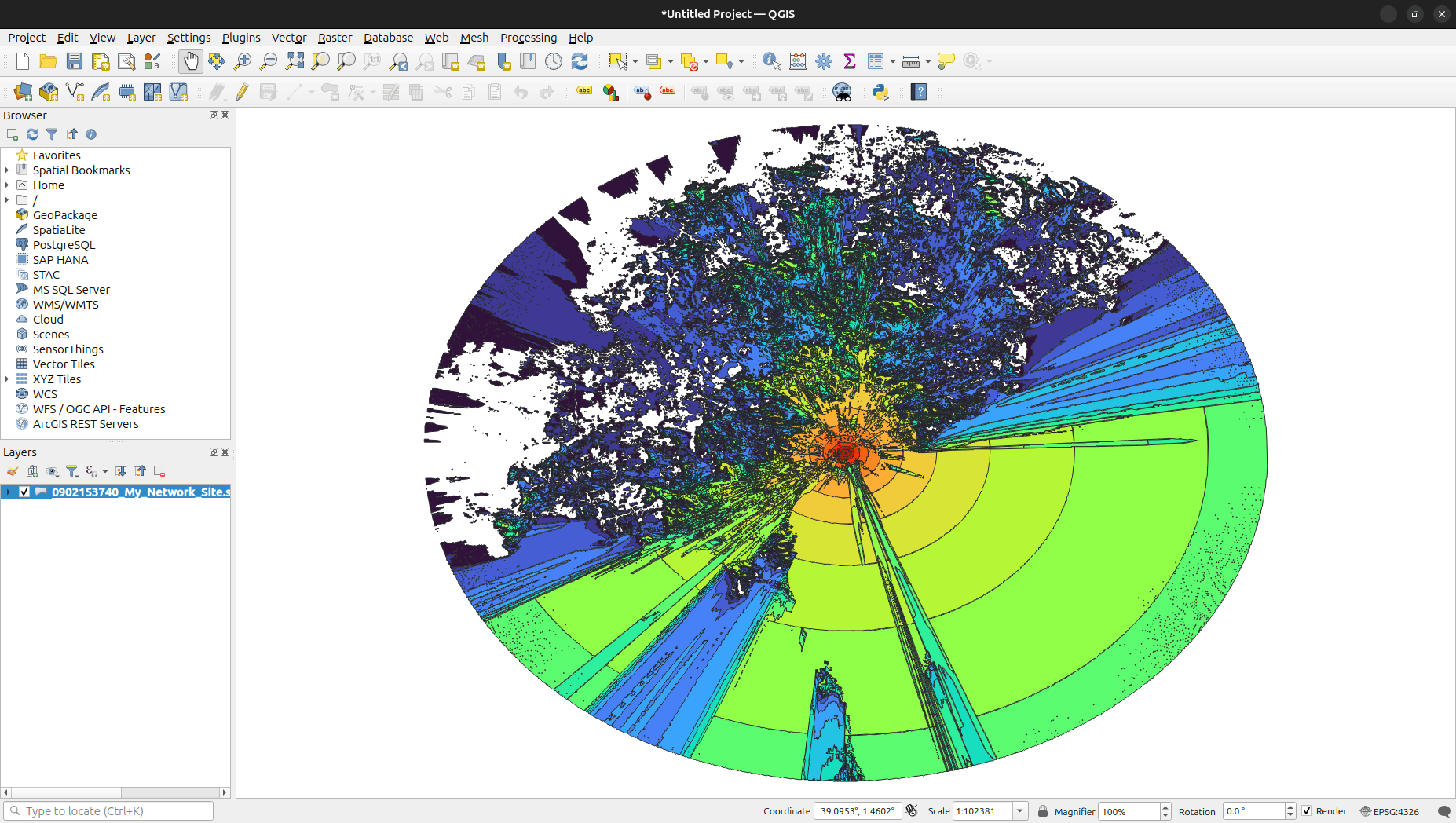Open the Project menu
Screen dimensions: 1456x823
tap(27, 38)
